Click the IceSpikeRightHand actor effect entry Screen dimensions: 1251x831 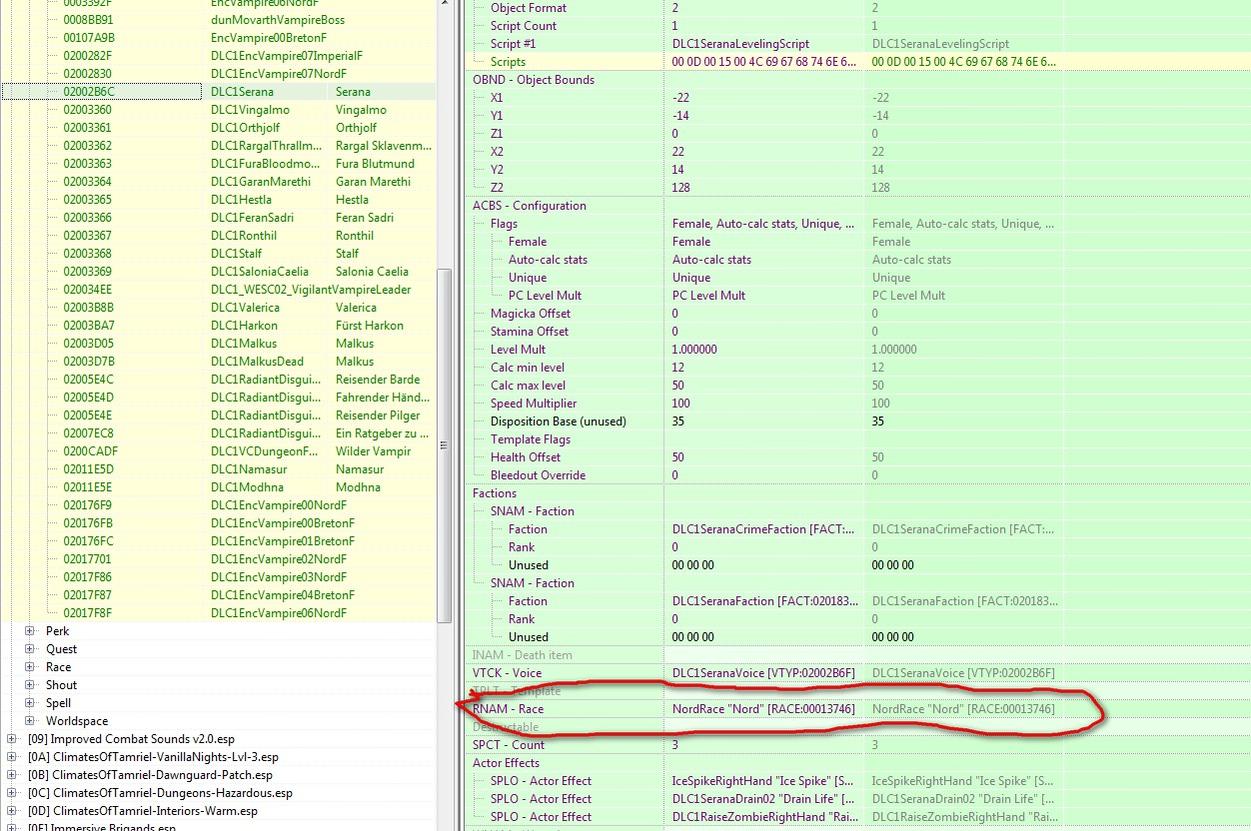[x=763, y=781]
